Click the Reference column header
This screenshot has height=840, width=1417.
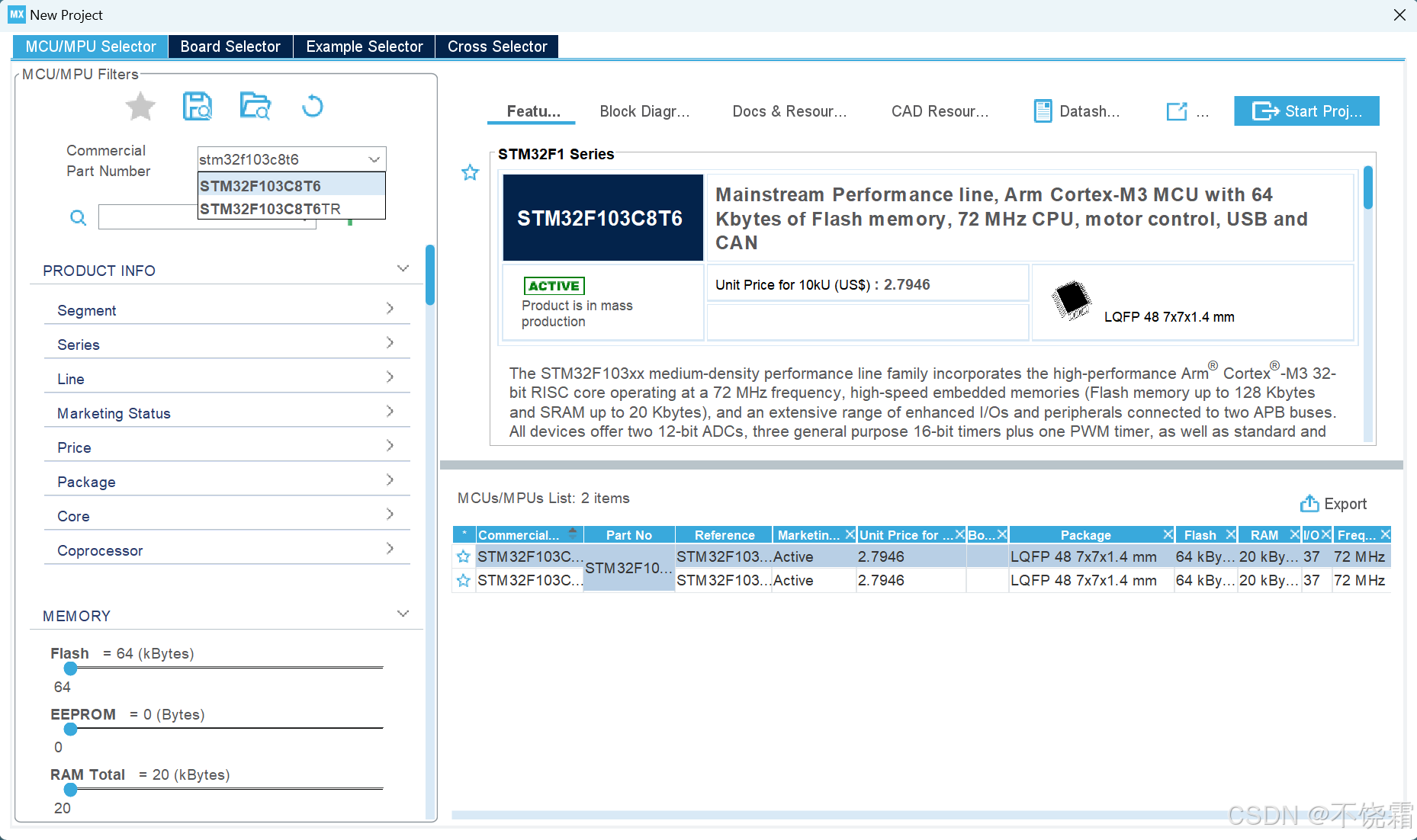click(x=724, y=534)
